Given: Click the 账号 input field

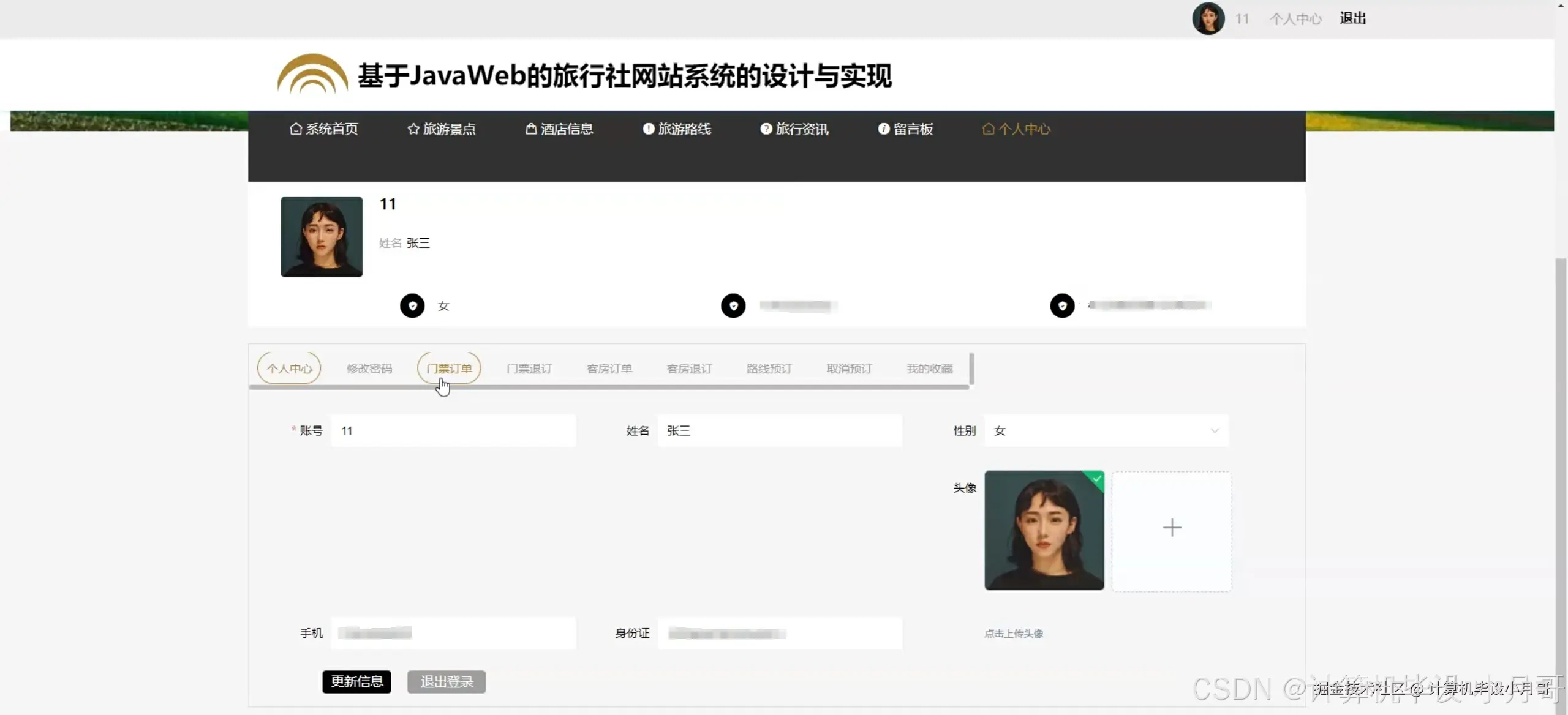Looking at the screenshot, I should tap(453, 430).
